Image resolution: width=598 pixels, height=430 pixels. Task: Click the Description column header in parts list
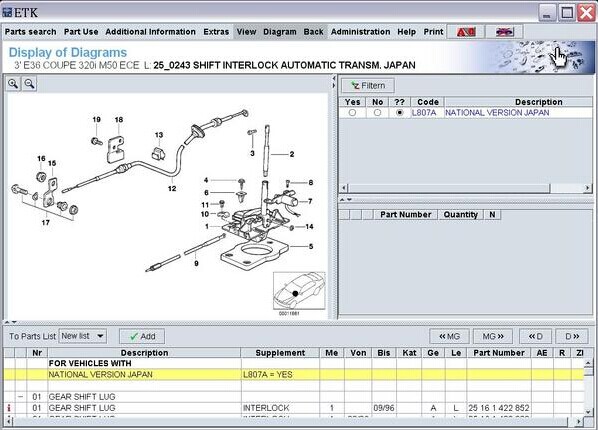144,353
